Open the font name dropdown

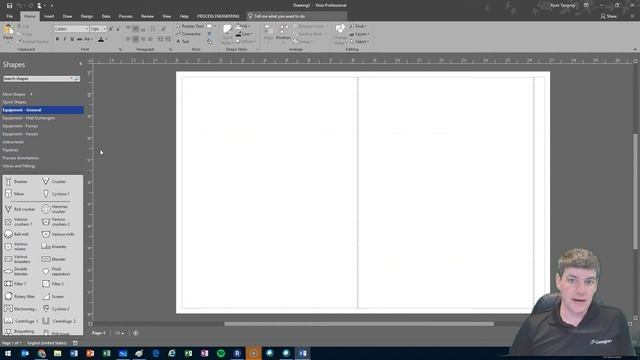[x=87, y=29]
